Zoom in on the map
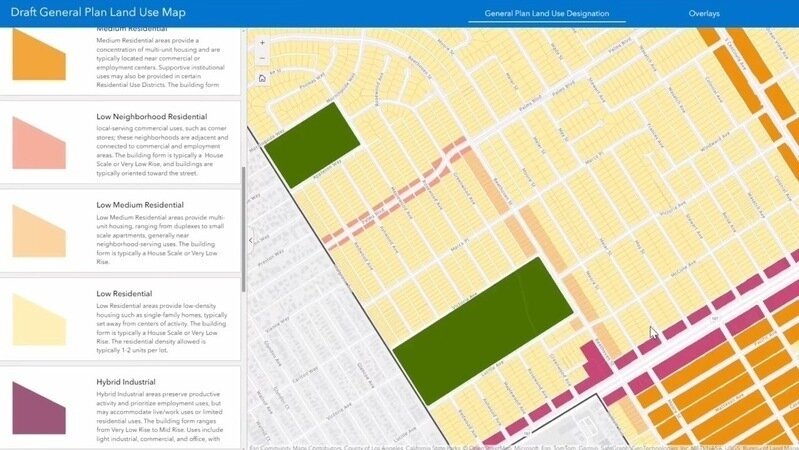This screenshot has height=450, width=799. (x=262, y=43)
